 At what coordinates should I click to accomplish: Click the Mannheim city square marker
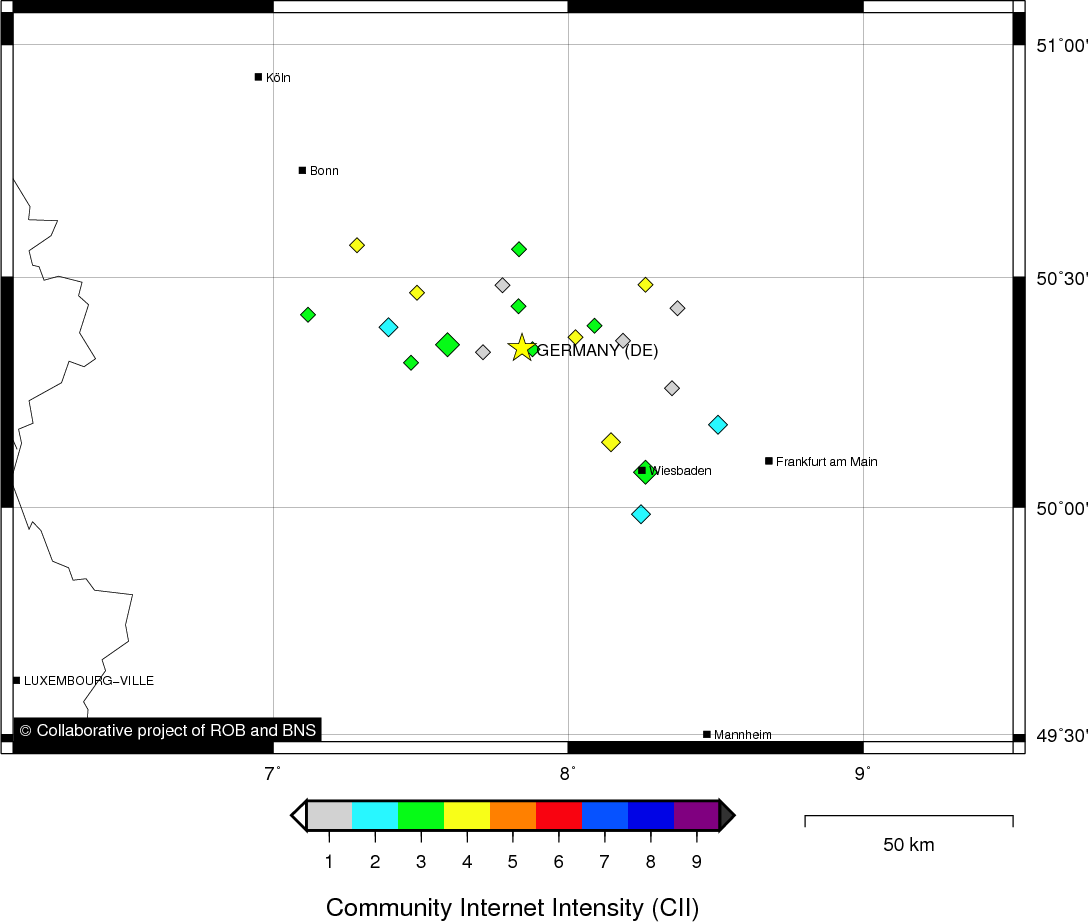coord(707,734)
